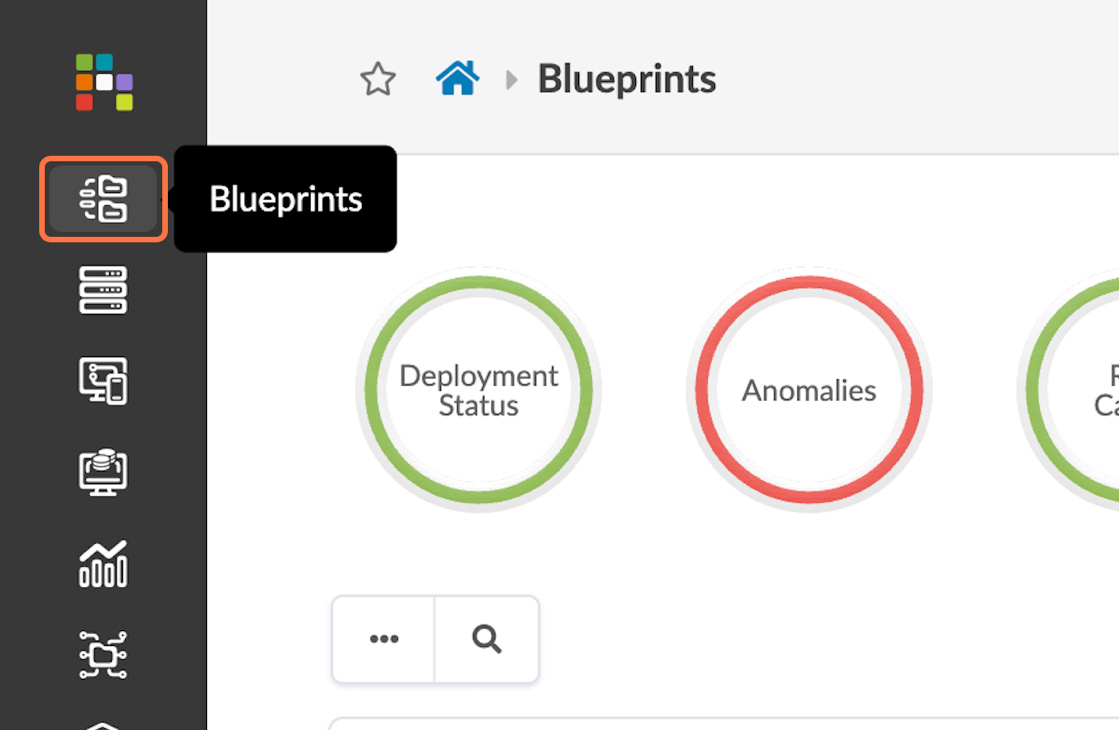The width and height of the screenshot is (1120, 730).
Task: Click the colorful squares logo in sidebar
Action: [x=104, y=81]
